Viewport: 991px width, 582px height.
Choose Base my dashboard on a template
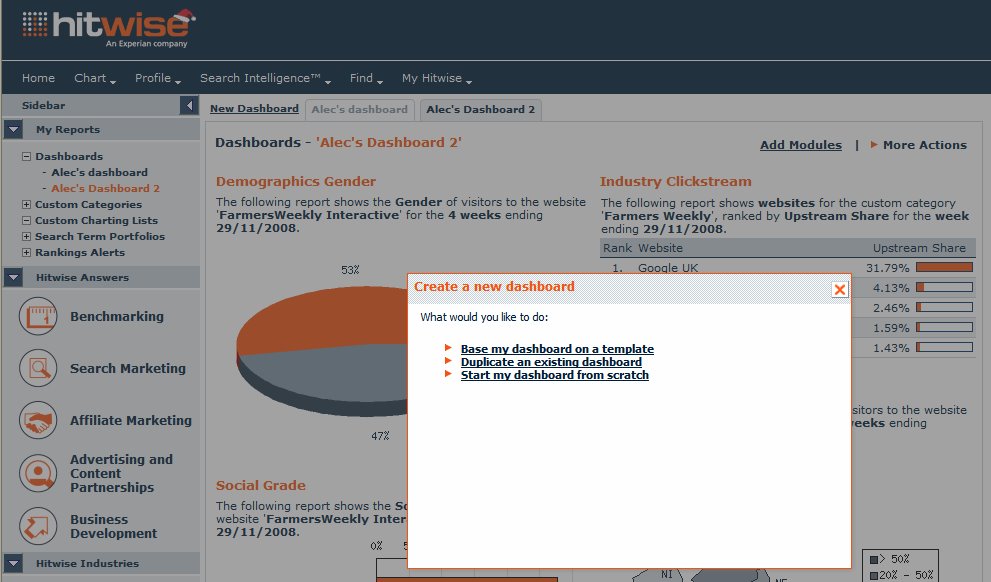point(557,349)
